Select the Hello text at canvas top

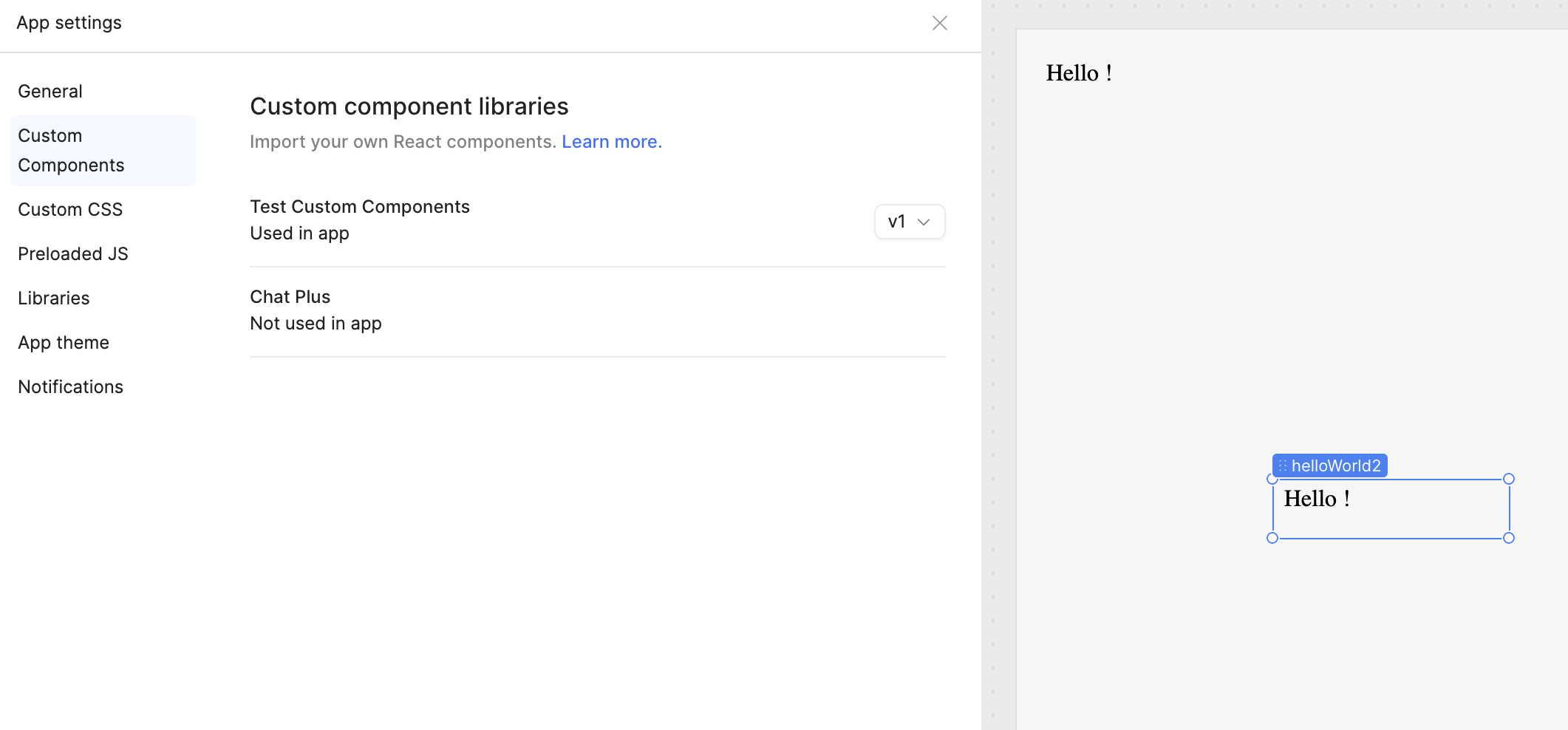[x=1079, y=73]
